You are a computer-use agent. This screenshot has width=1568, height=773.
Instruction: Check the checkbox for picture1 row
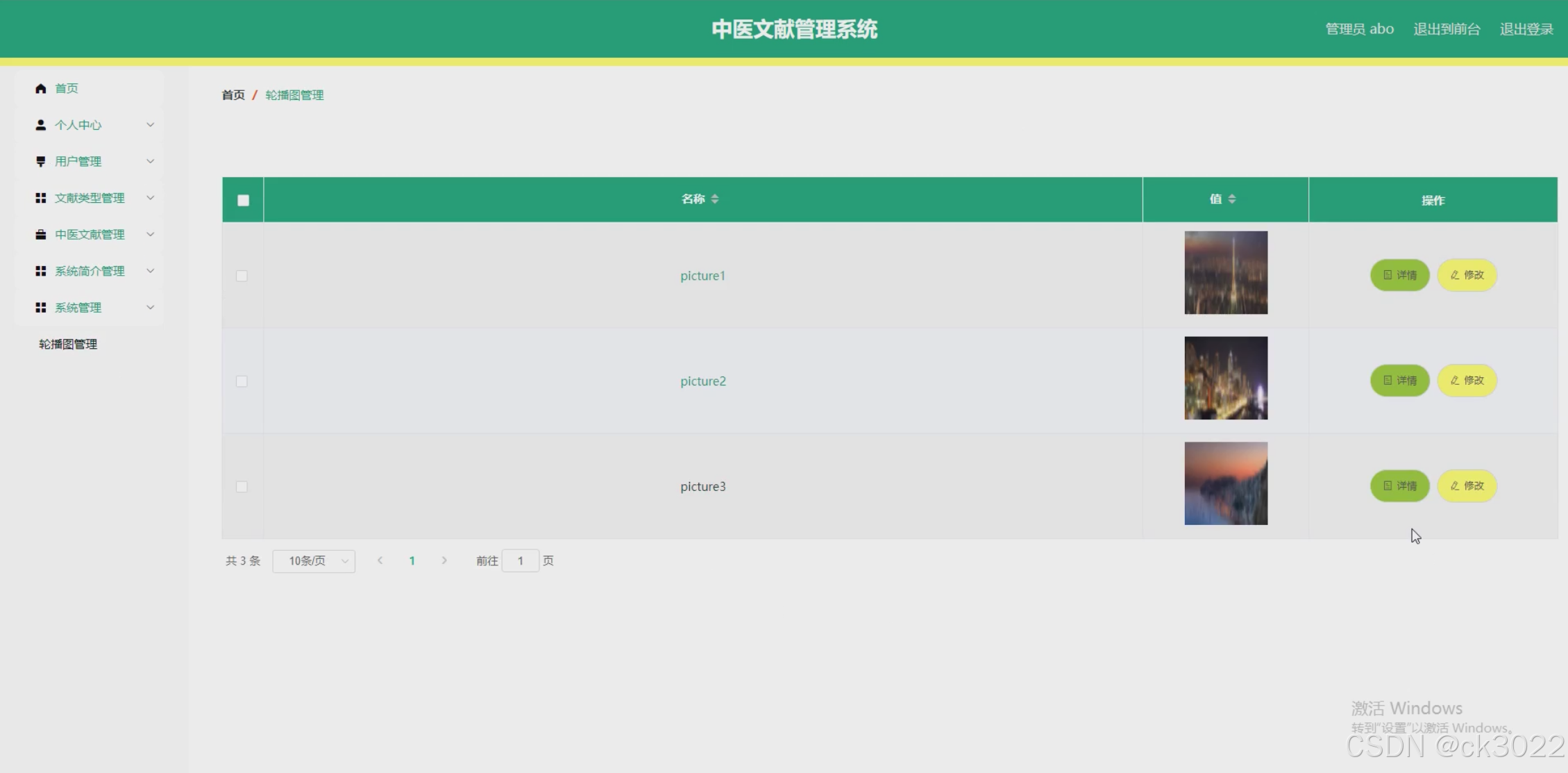[242, 276]
